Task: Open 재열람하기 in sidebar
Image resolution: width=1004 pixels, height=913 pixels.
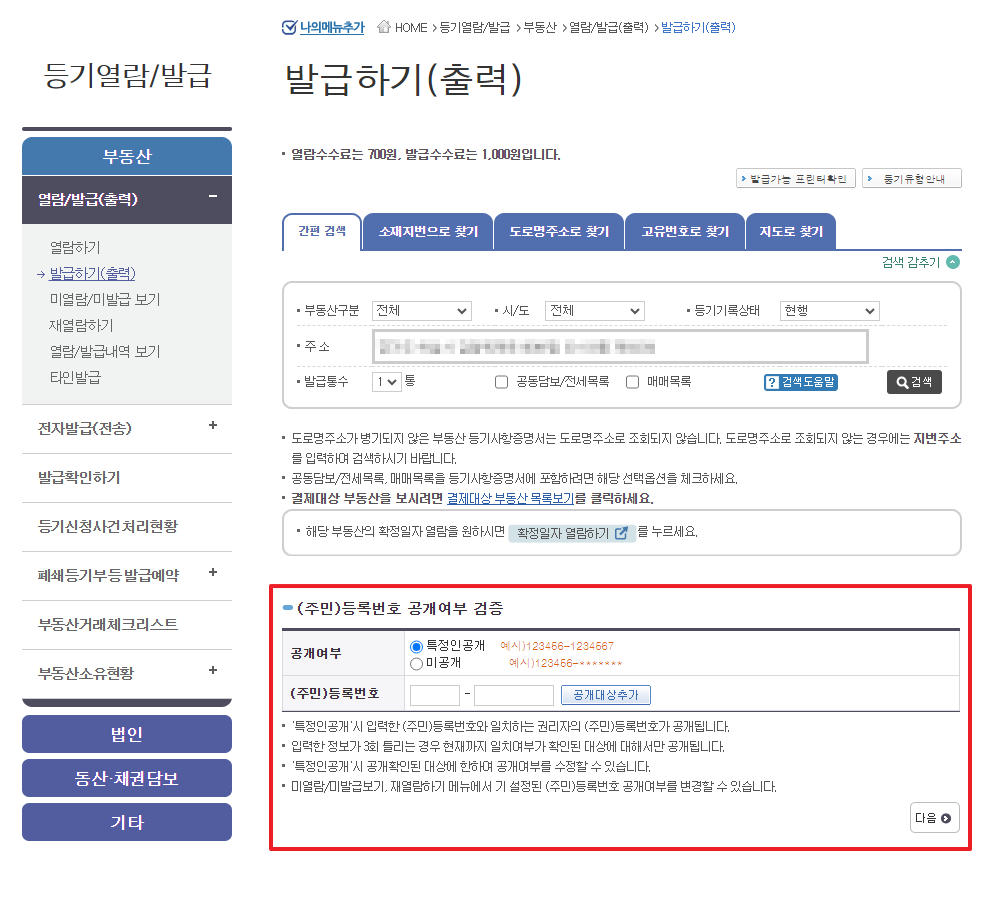Action: click(x=81, y=325)
